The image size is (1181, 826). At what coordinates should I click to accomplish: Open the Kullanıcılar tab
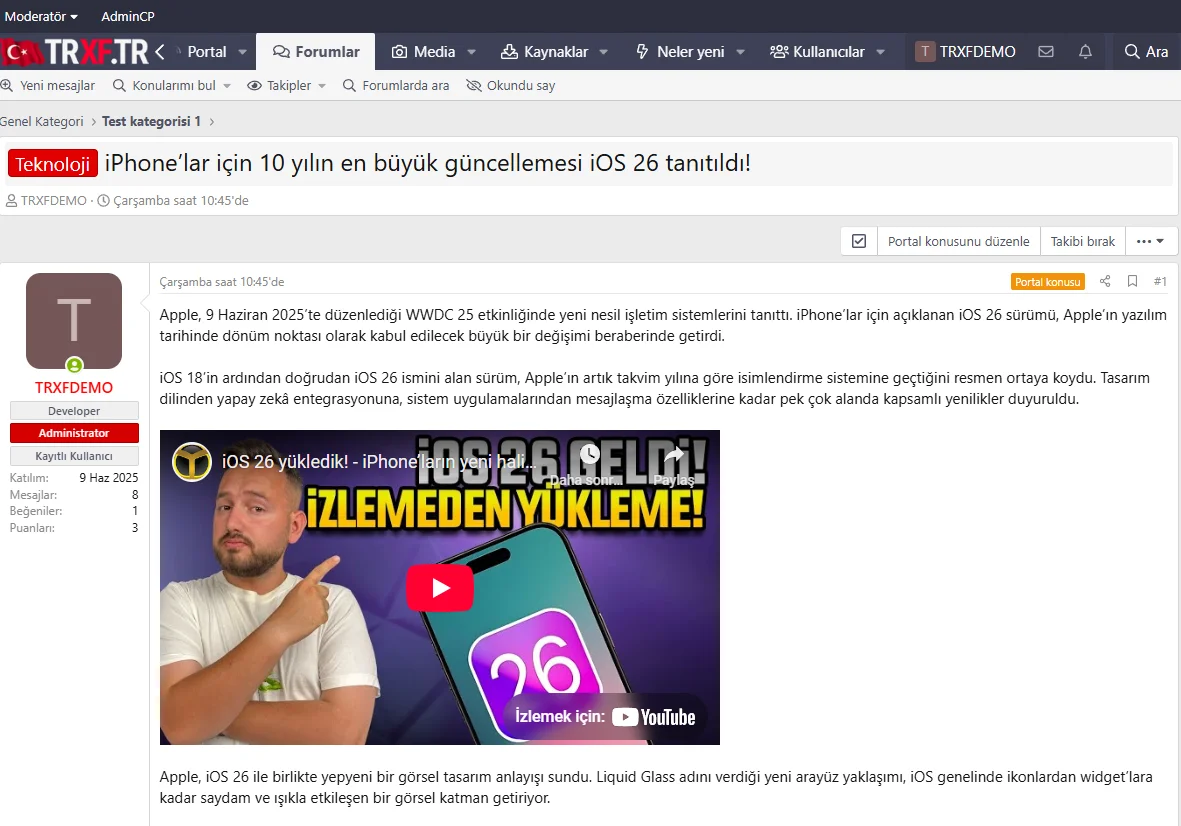[817, 52]
